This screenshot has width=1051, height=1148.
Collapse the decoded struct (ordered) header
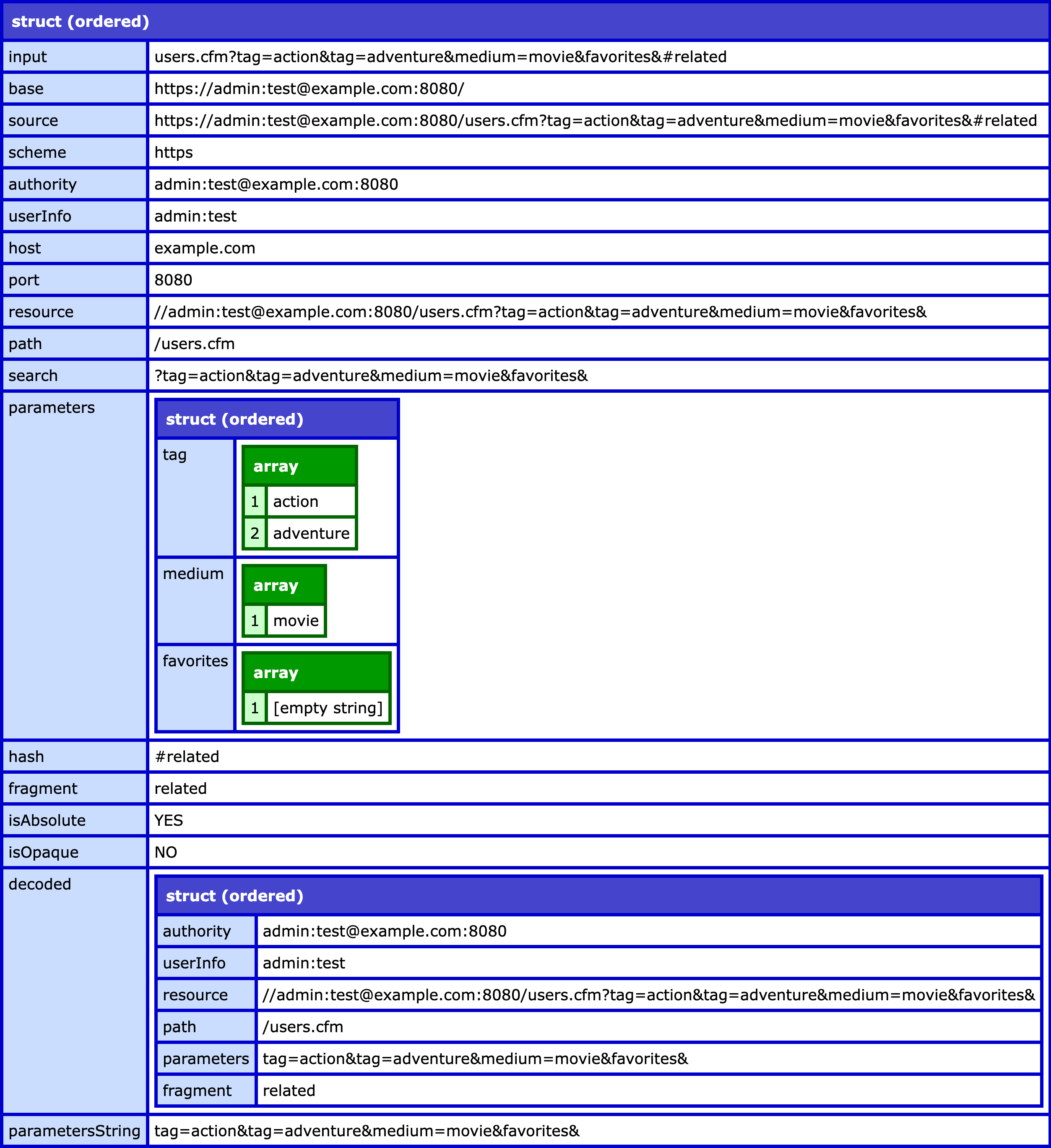point(235,896)
